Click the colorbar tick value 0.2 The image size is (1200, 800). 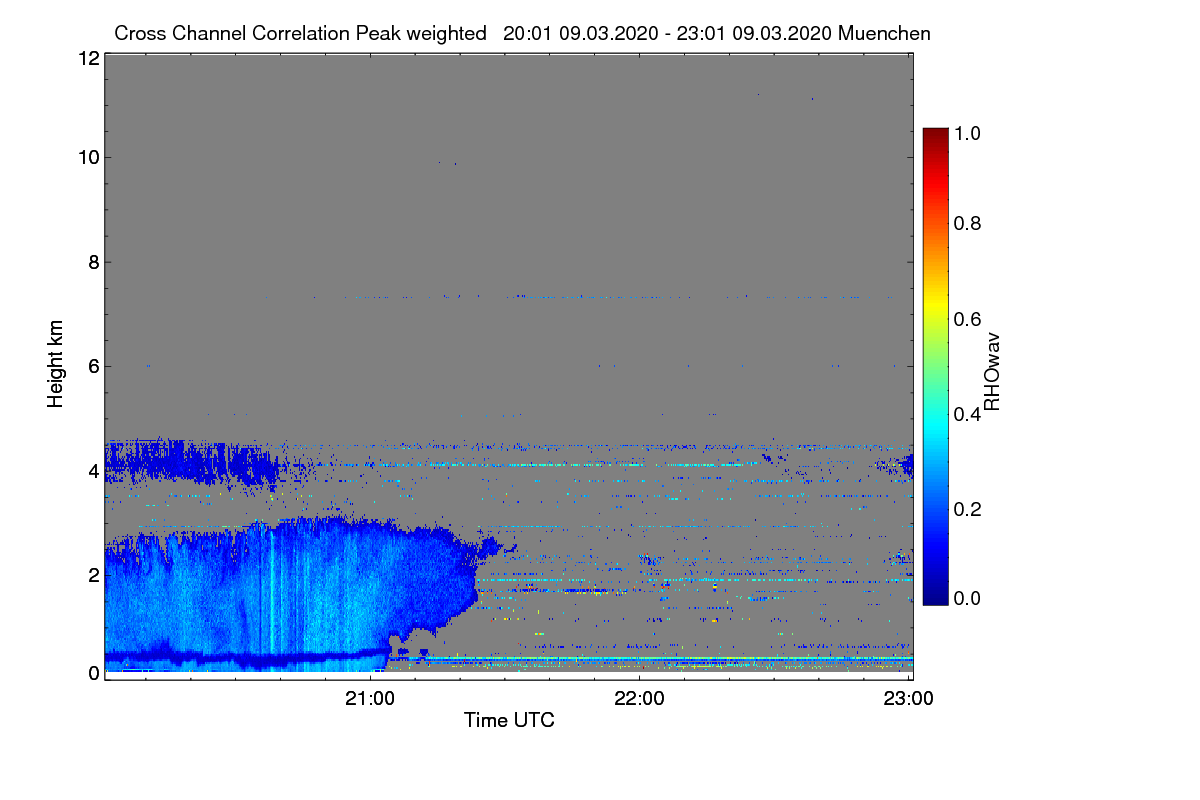[x=966, y=508]
